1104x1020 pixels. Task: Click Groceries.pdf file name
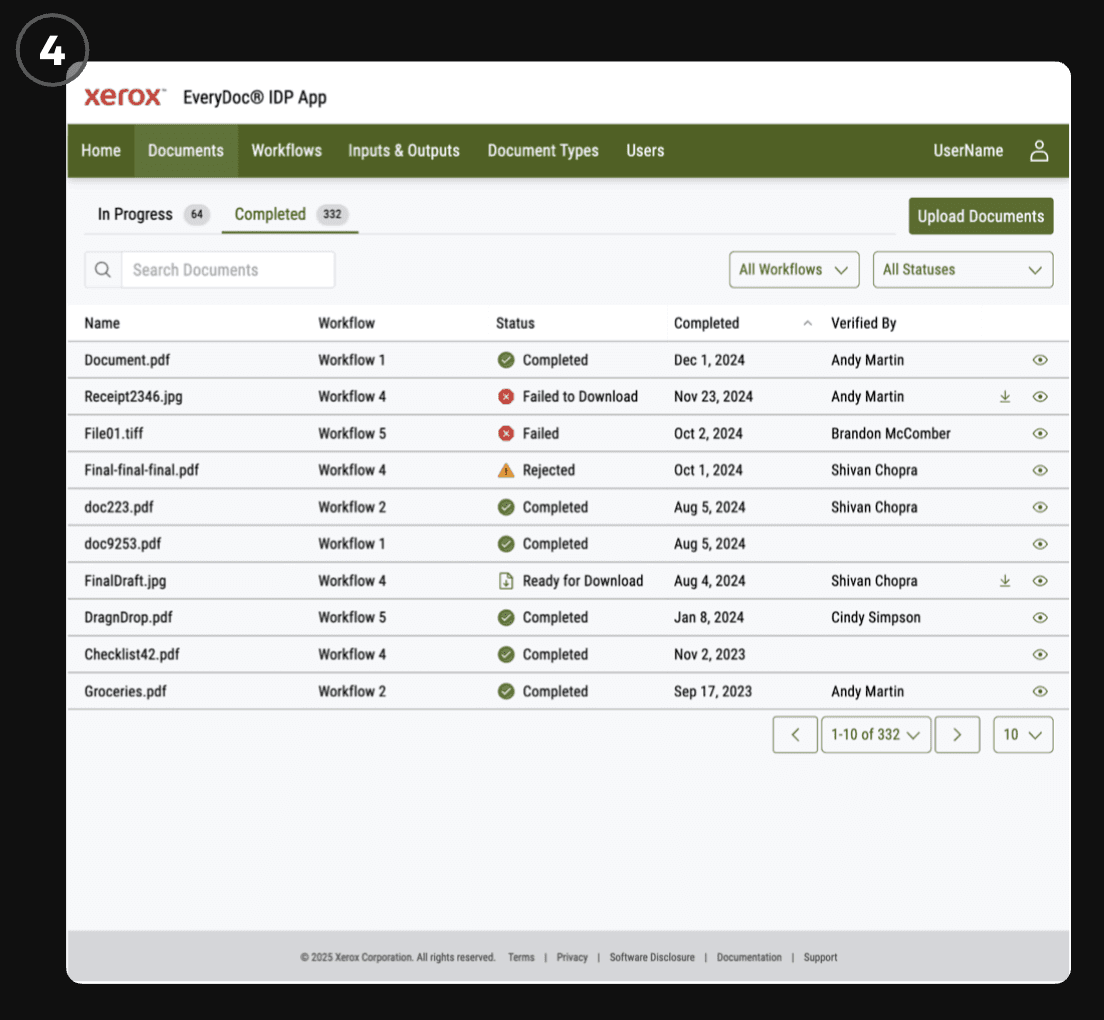click(125, 691)
